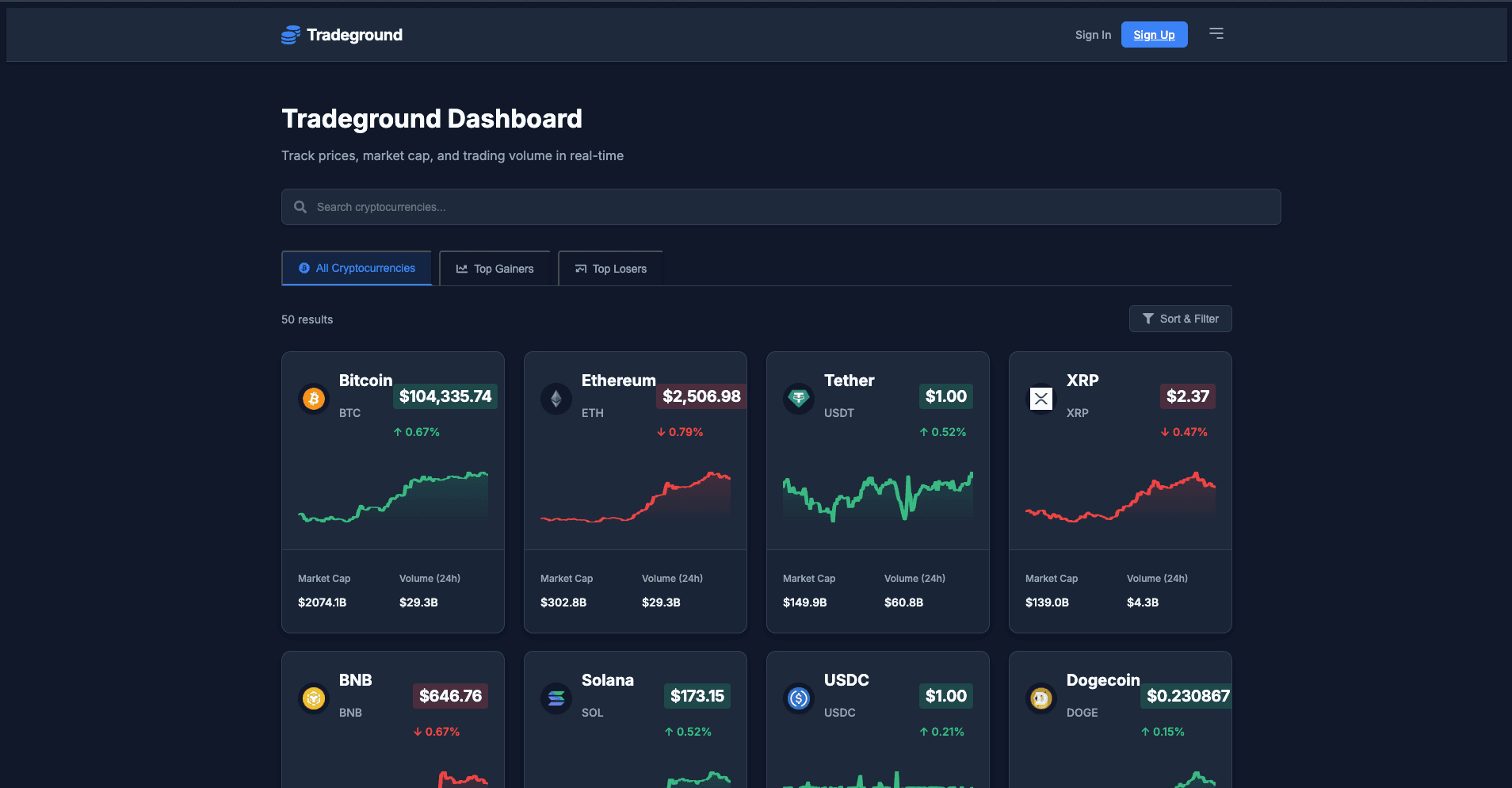The image size is (1512, 788).
Task: Click Tether's 0.52% change indicator
Action: pyautogui.click(x=943, y=432)
